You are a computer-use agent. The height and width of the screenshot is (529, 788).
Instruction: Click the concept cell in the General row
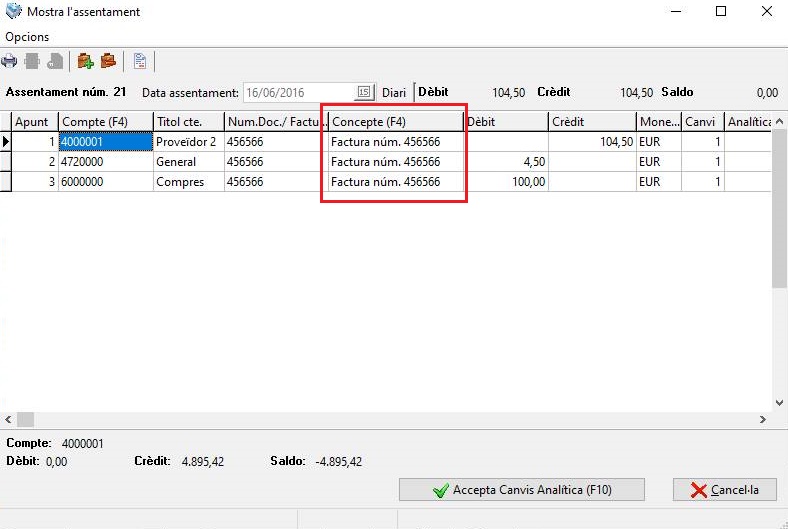coord(396,162)
